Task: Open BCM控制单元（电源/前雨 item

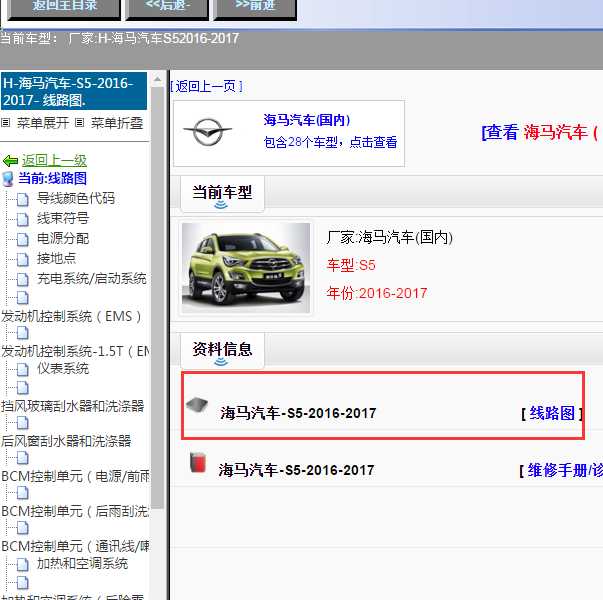Action: pos(75,476)
